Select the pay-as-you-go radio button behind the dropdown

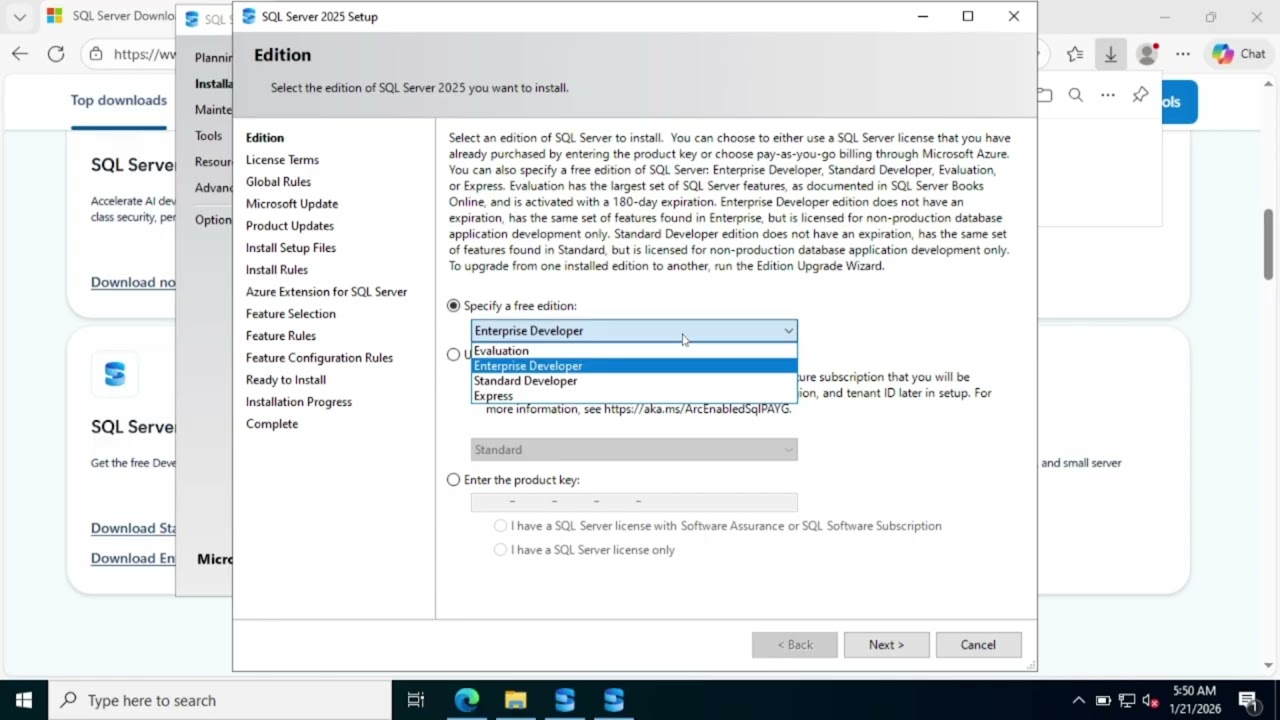coord(454,354)
